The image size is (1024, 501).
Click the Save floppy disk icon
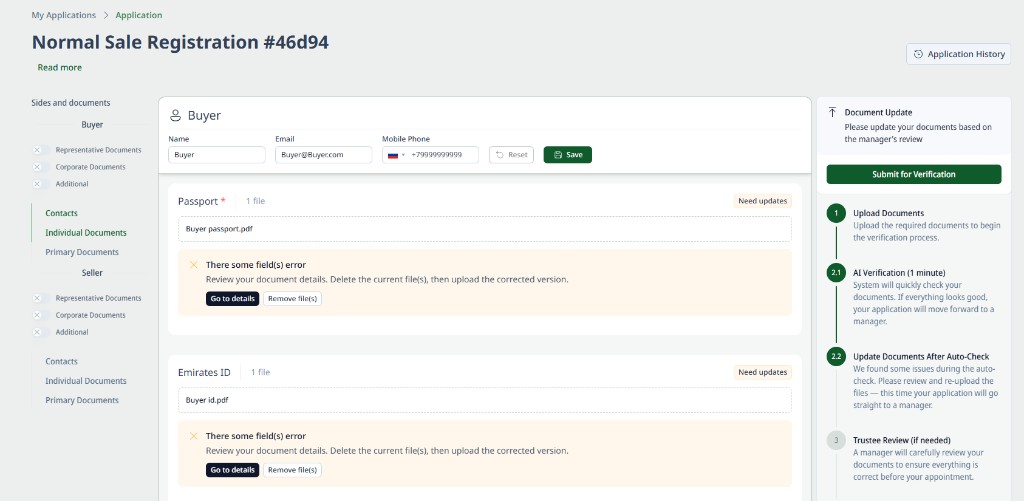[x=558, y=155]
